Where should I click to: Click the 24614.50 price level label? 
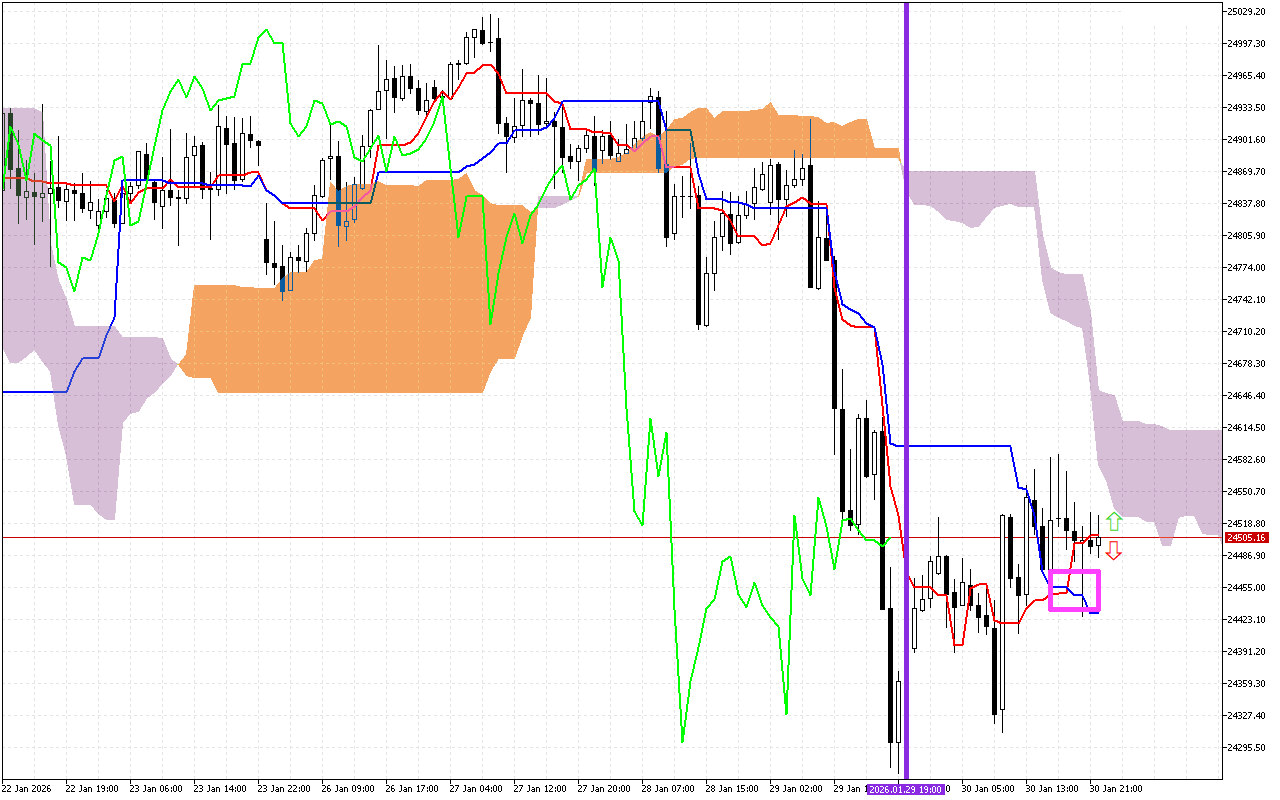(x=1246, y=428)
